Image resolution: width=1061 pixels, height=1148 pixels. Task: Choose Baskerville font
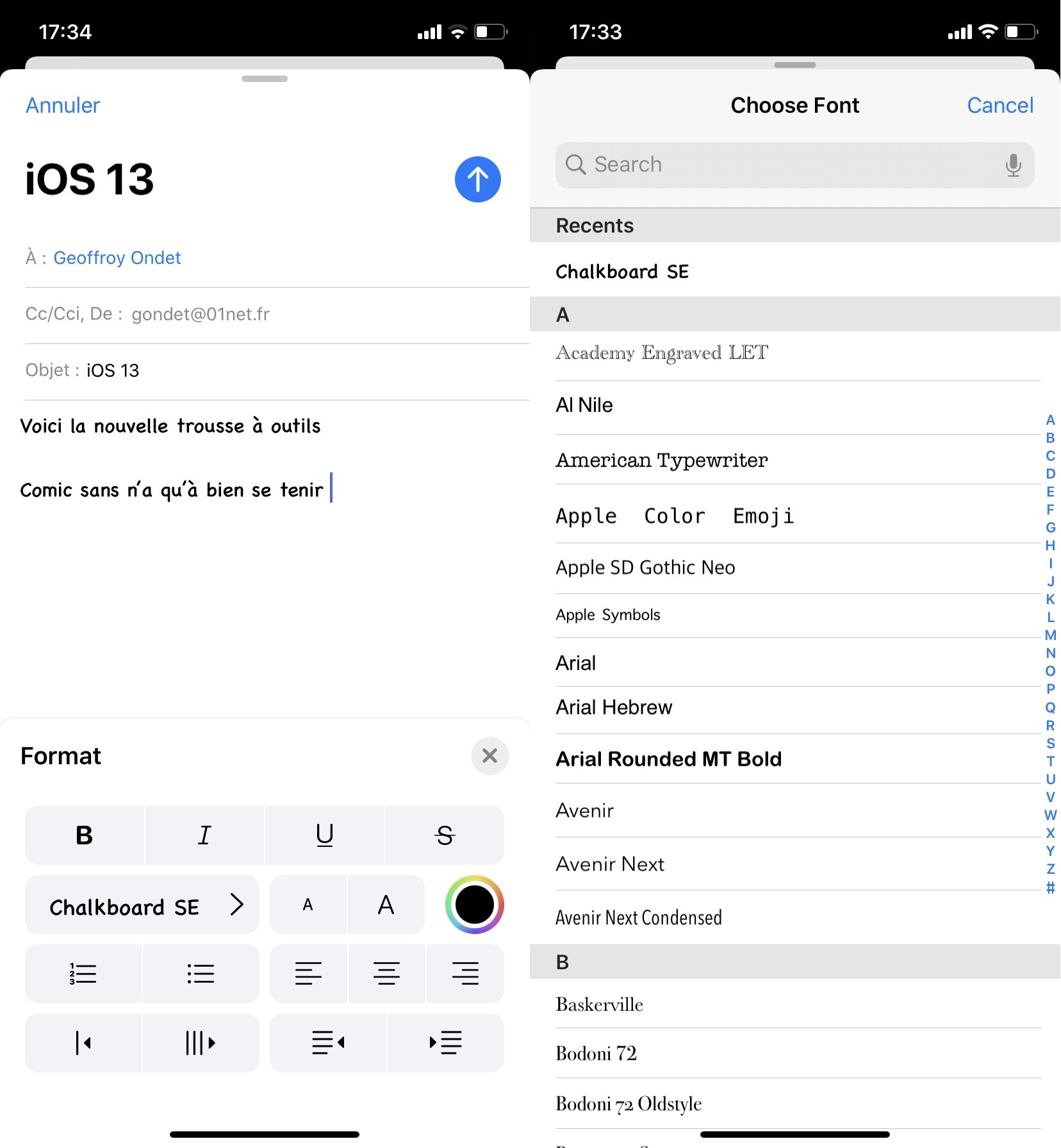[x=794, y=1004]
